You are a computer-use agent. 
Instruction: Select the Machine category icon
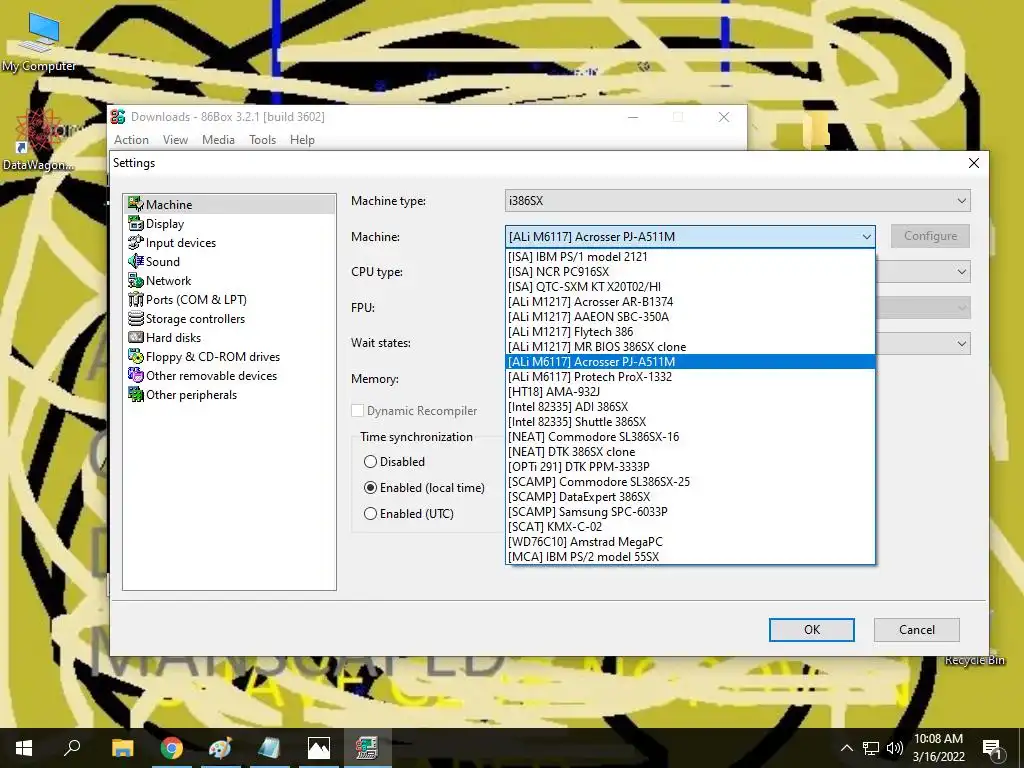136,204
